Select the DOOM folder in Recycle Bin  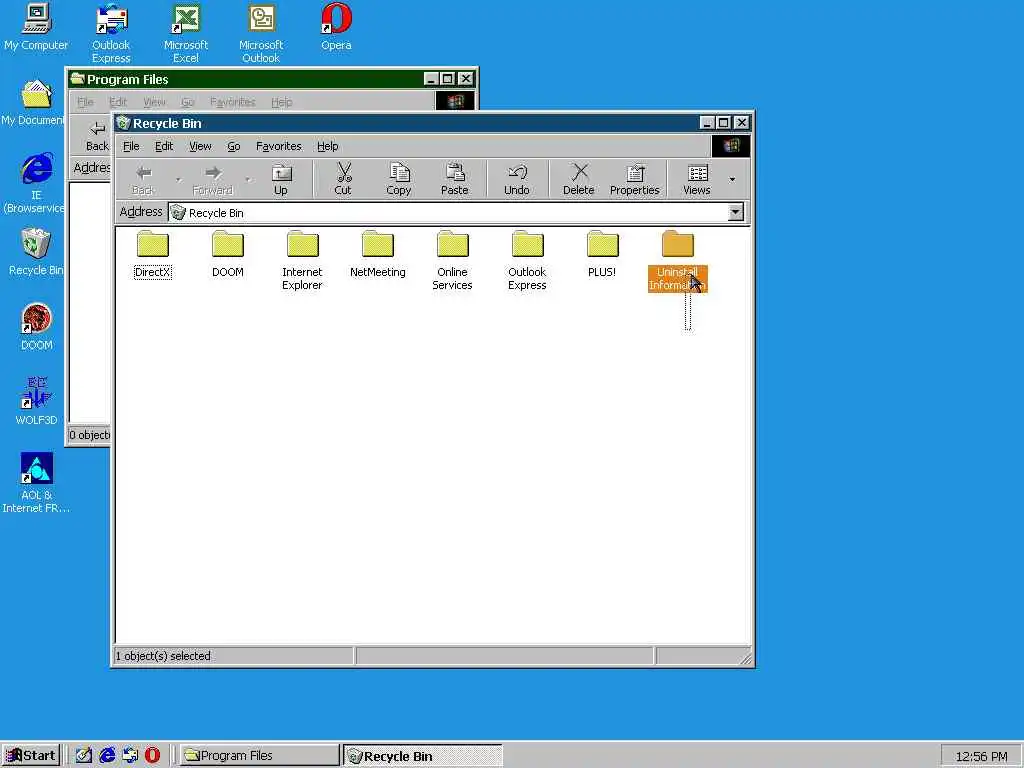click(227, 255)
